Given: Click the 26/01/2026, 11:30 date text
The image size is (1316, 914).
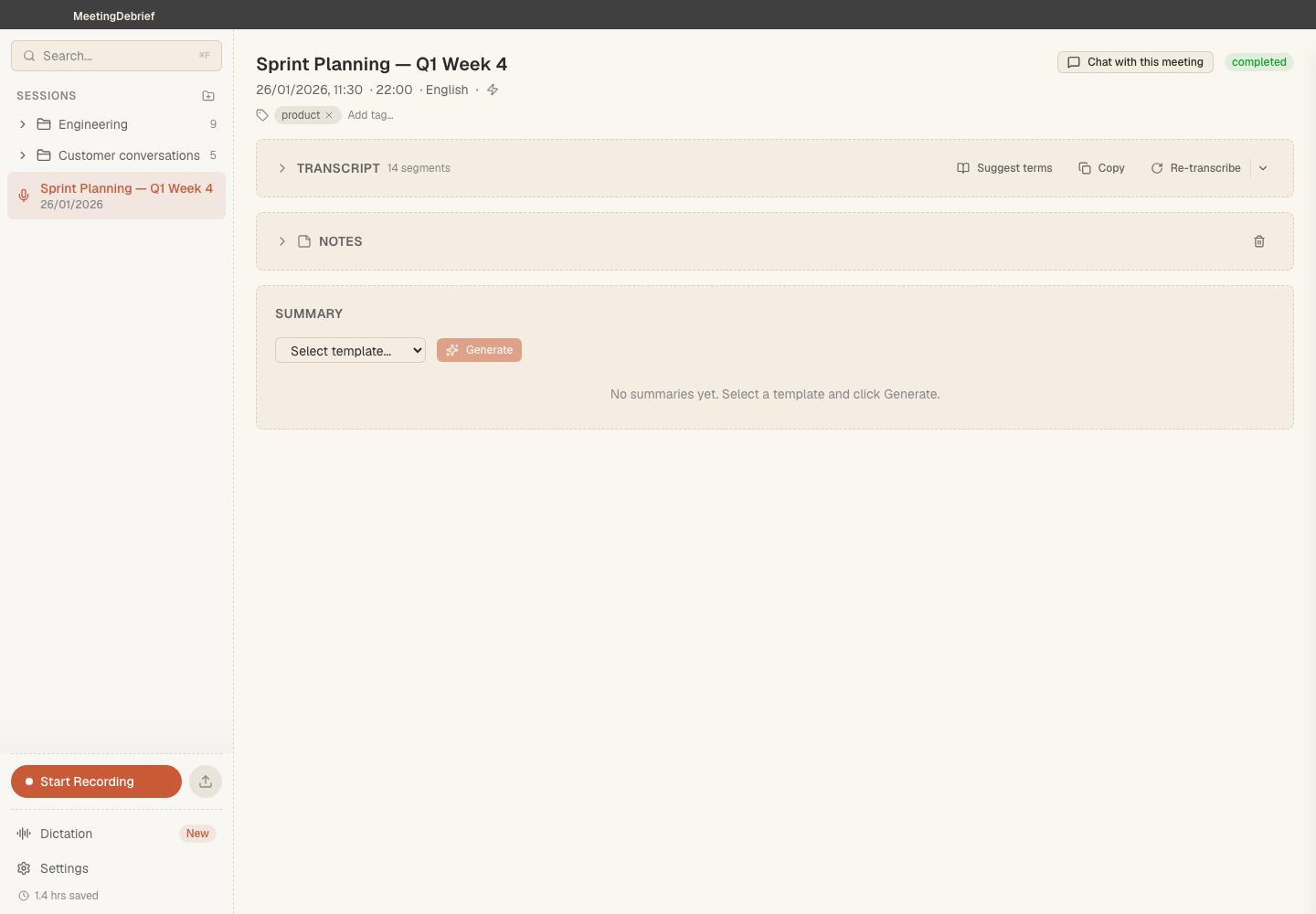Looking at the screenshot, I should pos(309,90).
